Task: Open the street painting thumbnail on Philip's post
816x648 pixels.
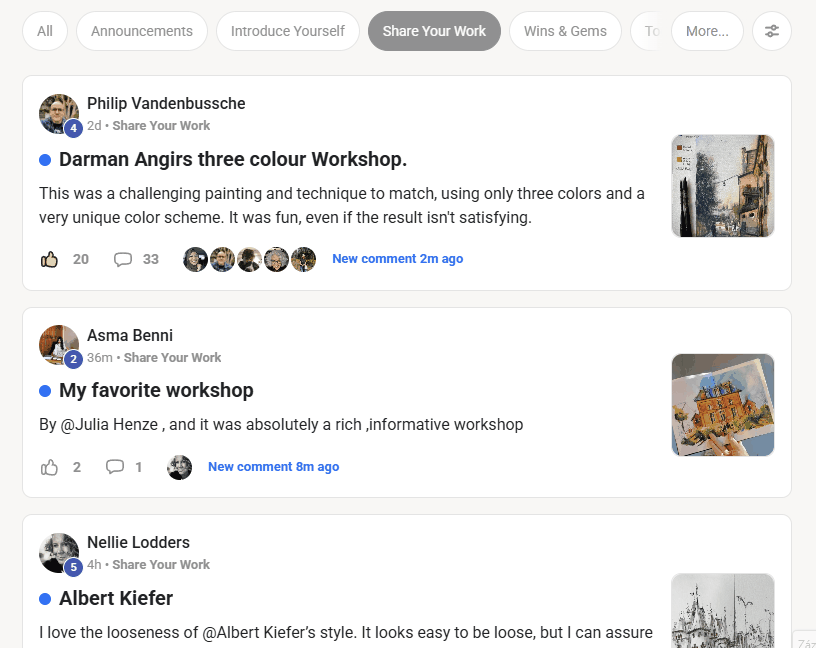Action: tap(722, 186)
